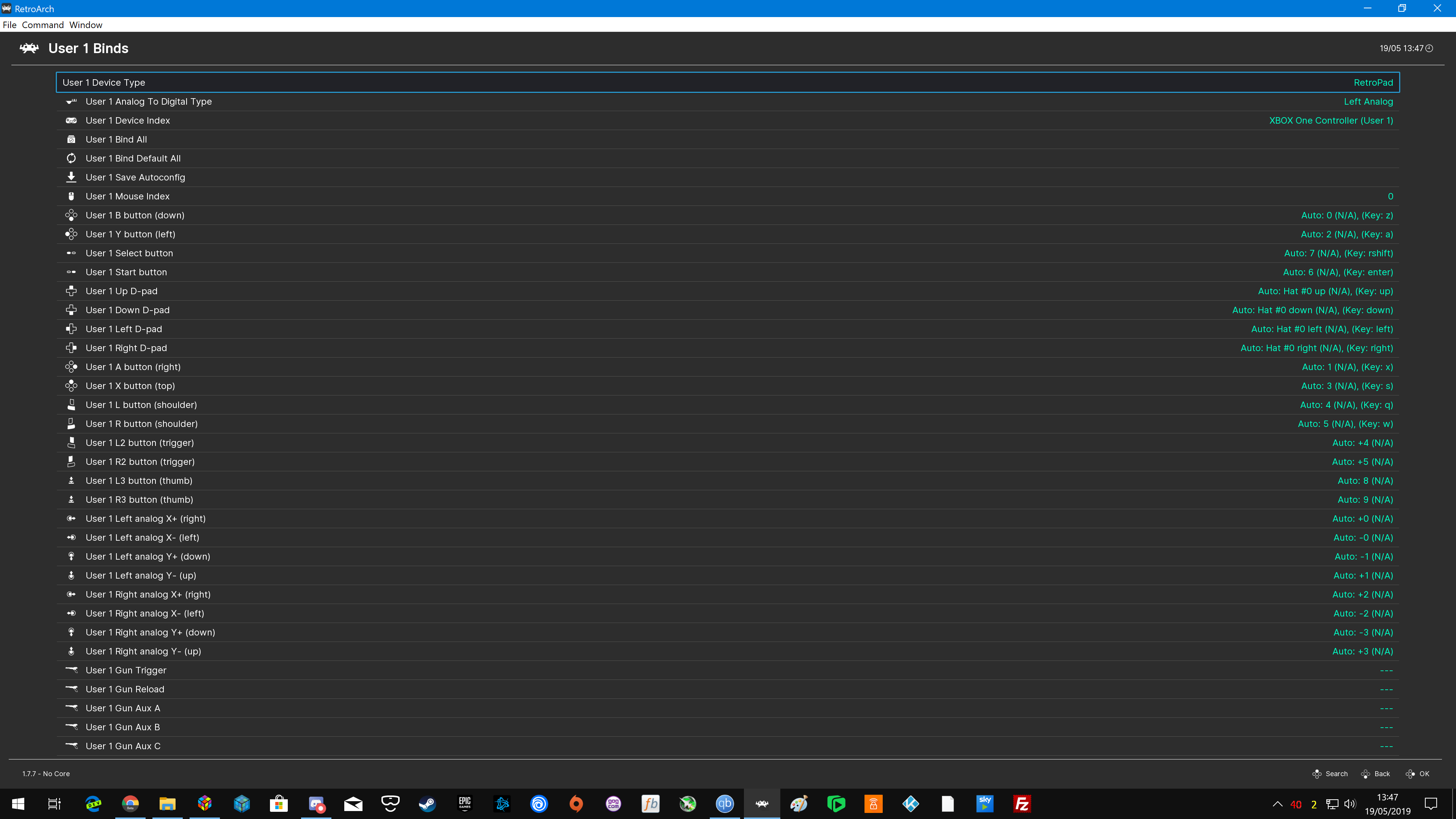Select the User 1 Gun Reload row
The height and width of the screenshot is (819, 1456).
pyautogui.click(x=728, y=689)
